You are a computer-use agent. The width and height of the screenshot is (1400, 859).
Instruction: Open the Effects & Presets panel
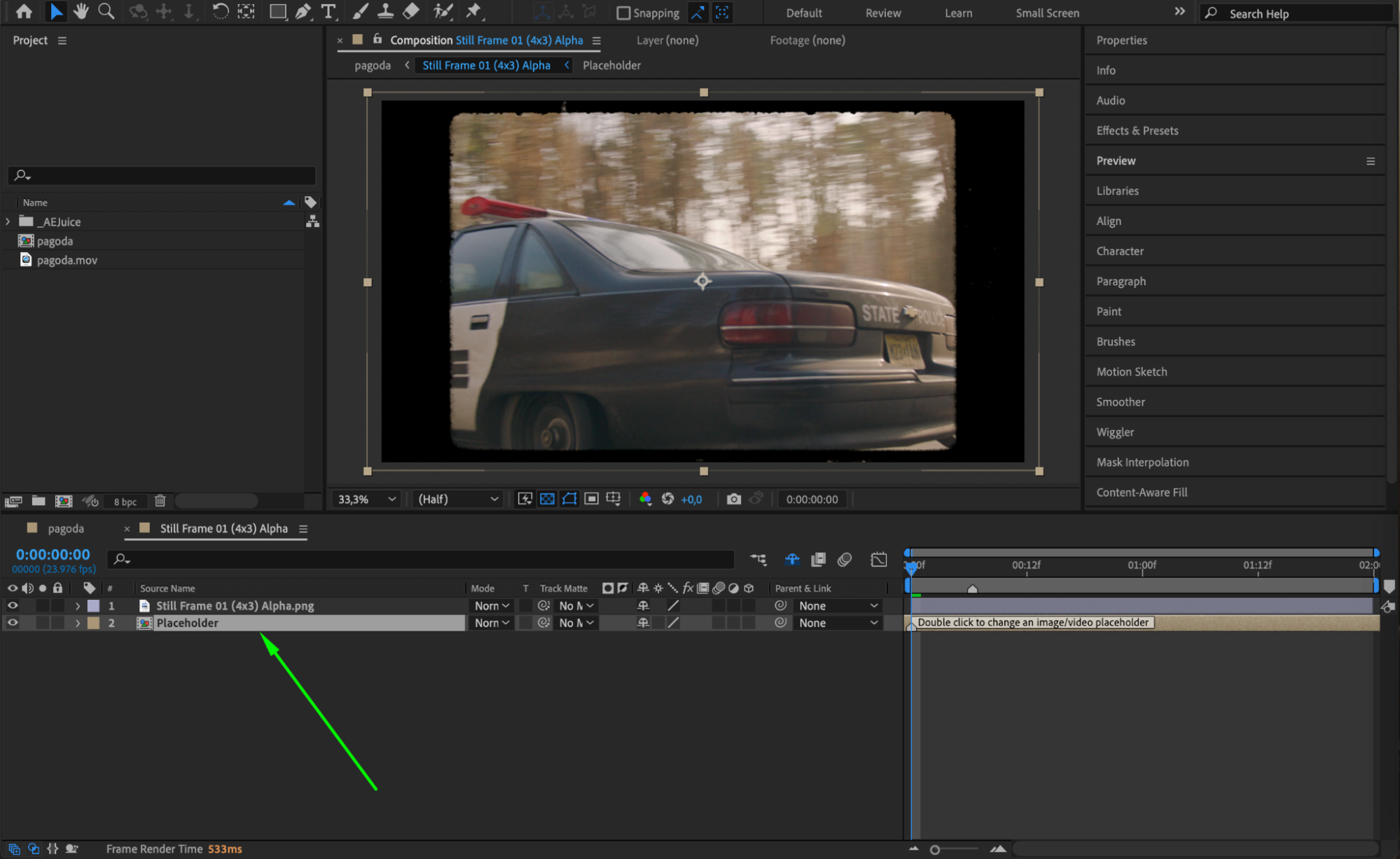[1137, 130]
